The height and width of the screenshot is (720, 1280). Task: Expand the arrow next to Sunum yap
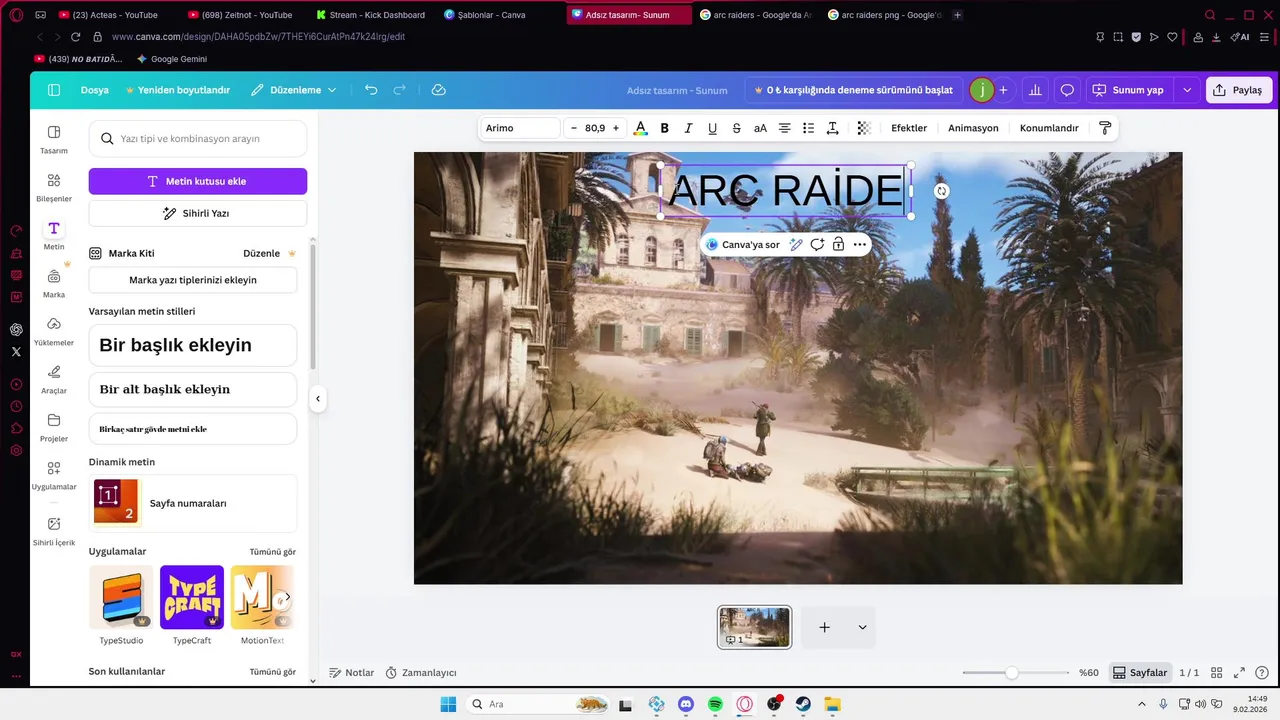coord(1187,90)
